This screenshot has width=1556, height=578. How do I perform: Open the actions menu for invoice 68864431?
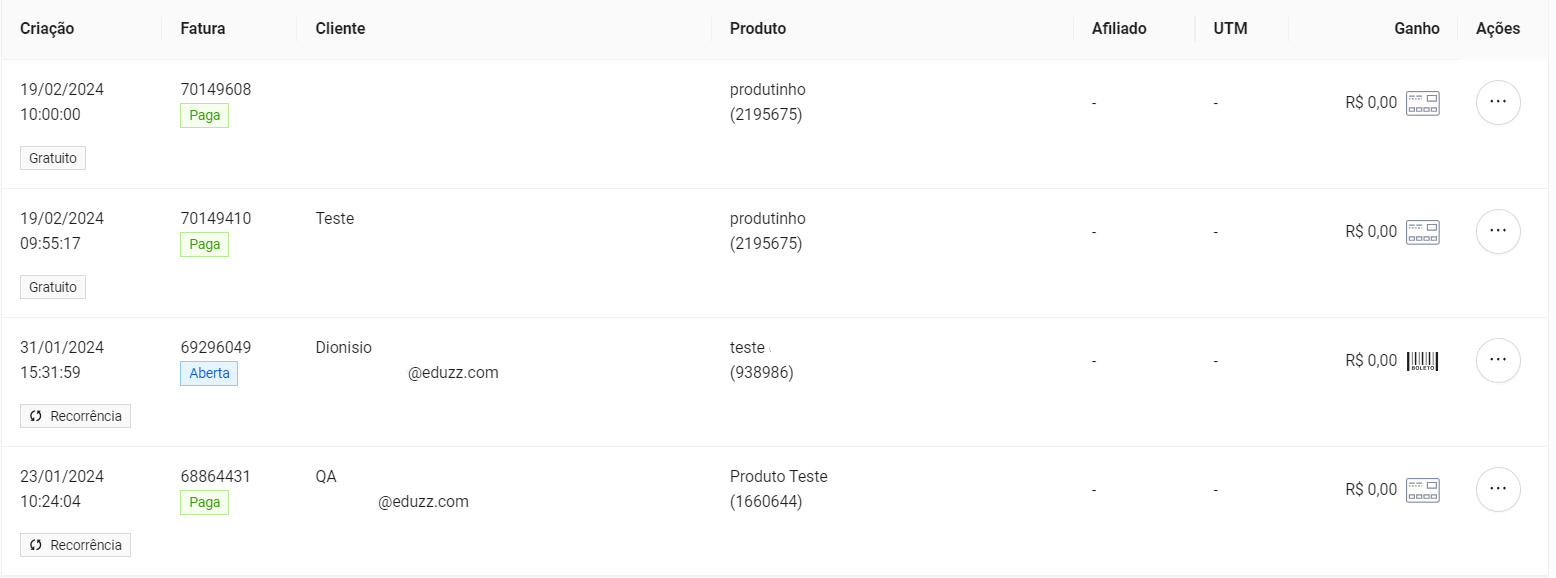1498,489
